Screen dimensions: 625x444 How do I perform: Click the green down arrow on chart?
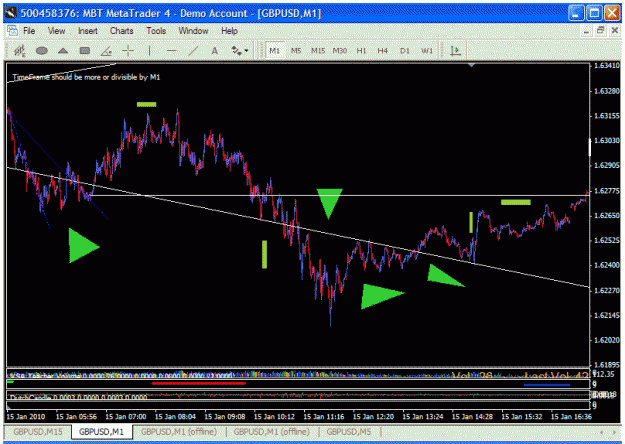[329, 204]
